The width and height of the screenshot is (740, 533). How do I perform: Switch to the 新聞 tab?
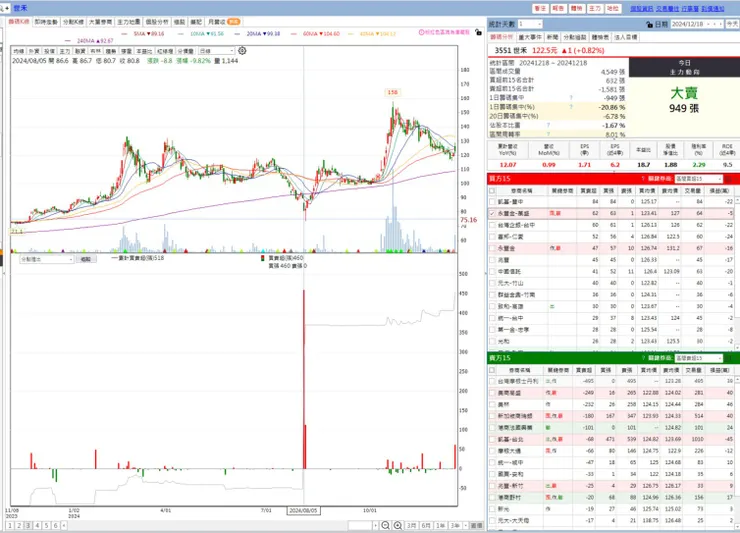[x=552, y=37]
